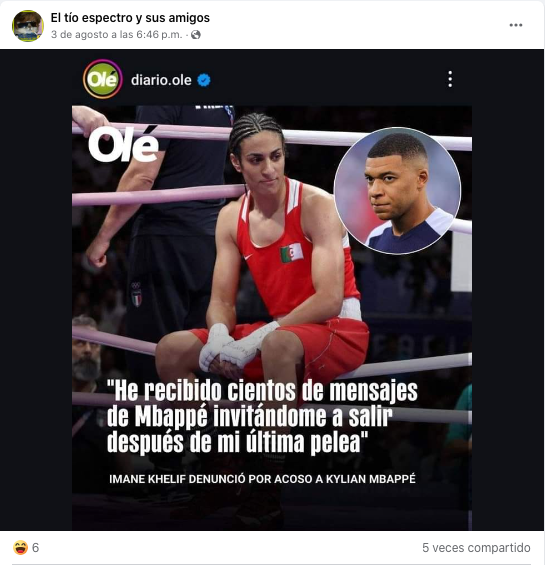This screenshot has height=565, width=545.
Task: Click the Italian emblem on the black pants
Action: pyautogui.click(x=136, y=294)
